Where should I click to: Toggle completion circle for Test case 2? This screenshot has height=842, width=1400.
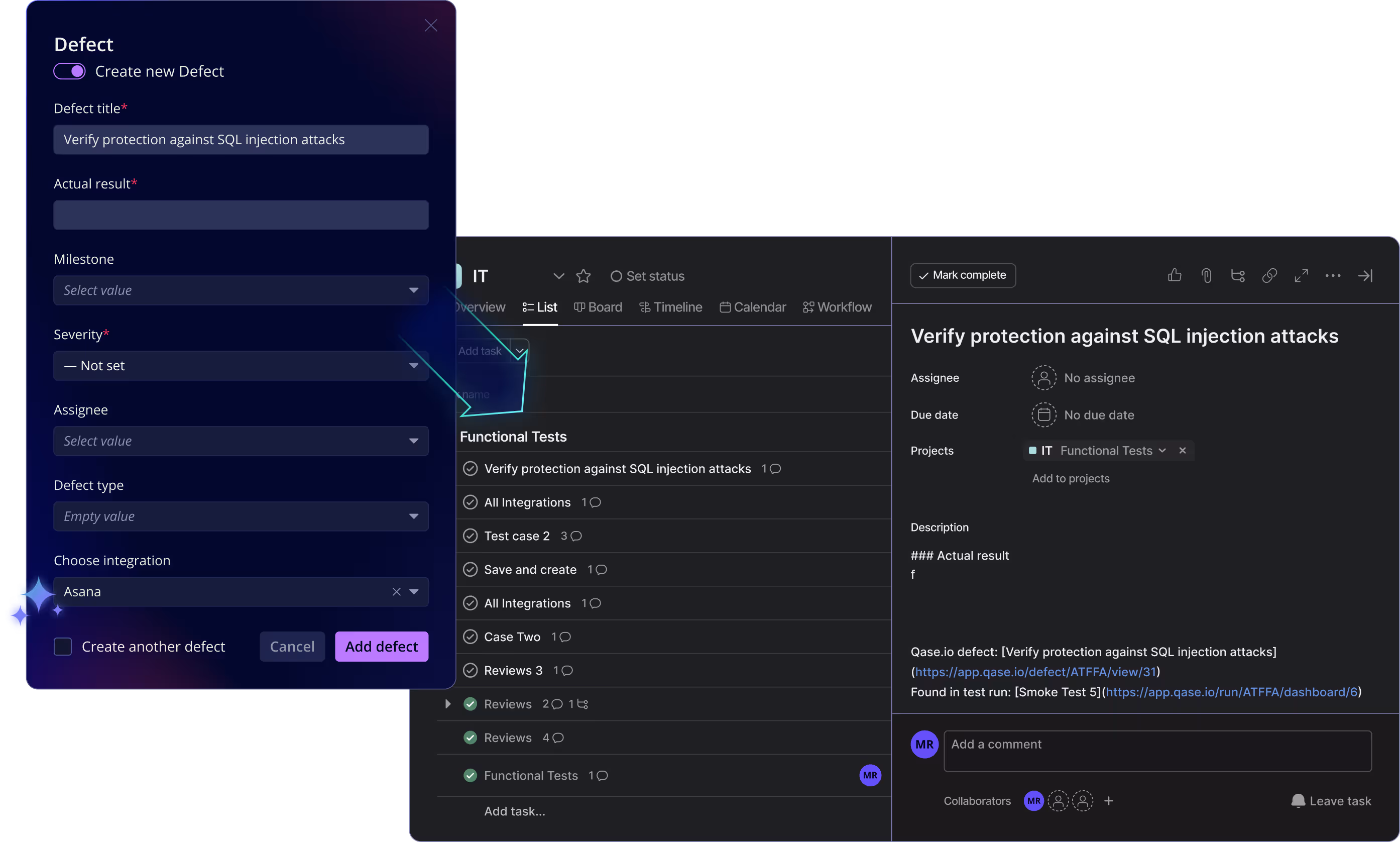click(471, 536)
